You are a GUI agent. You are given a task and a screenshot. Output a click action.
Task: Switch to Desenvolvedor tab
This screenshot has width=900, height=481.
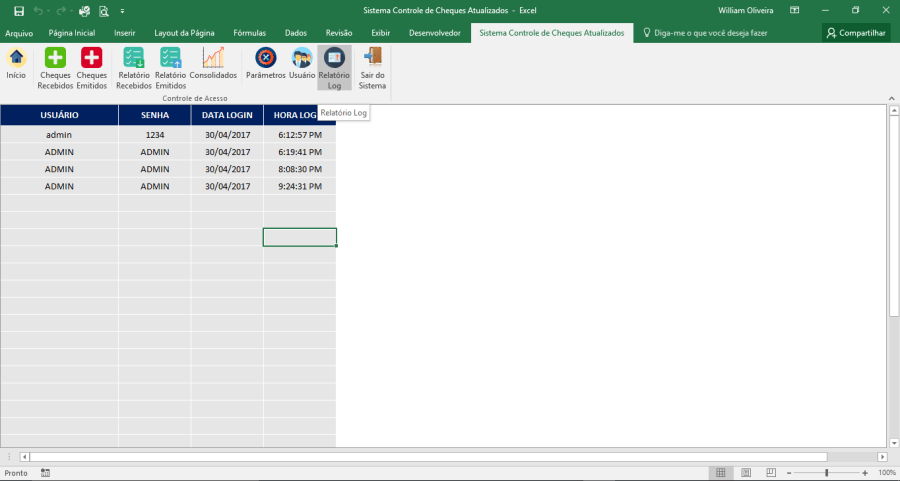click(x=435, y=33)
